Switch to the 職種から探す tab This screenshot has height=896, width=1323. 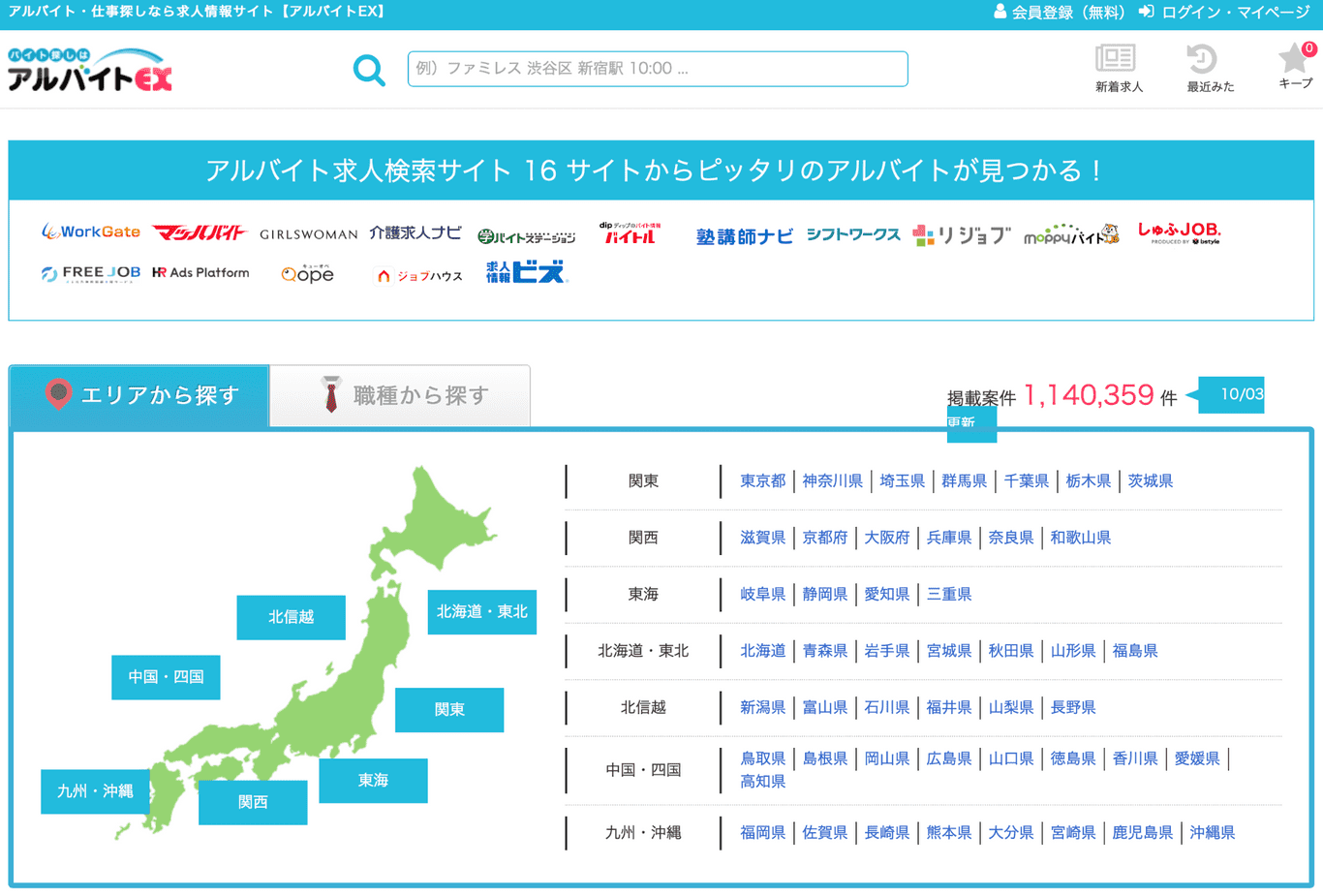(400, 395)
